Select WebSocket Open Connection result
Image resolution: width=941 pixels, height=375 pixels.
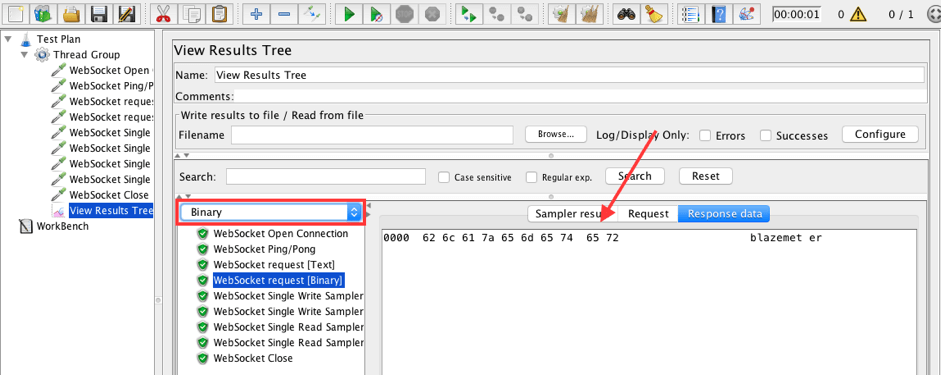coord(281,233)
